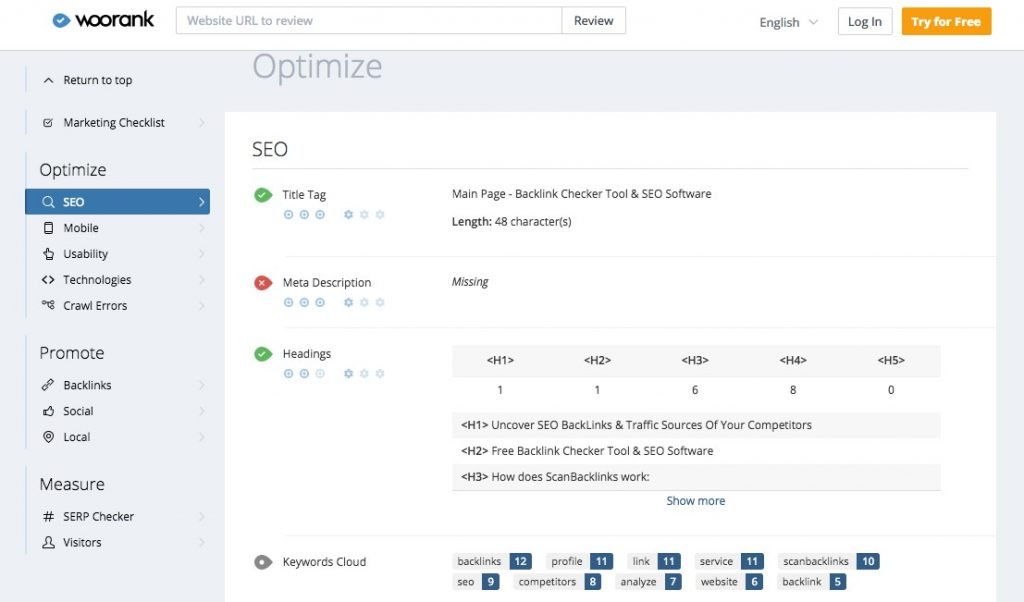Expand the Mobile item's chevron arrow
Image resolution: width=1024 pixels, height=602 pixels.
[201, 228]
